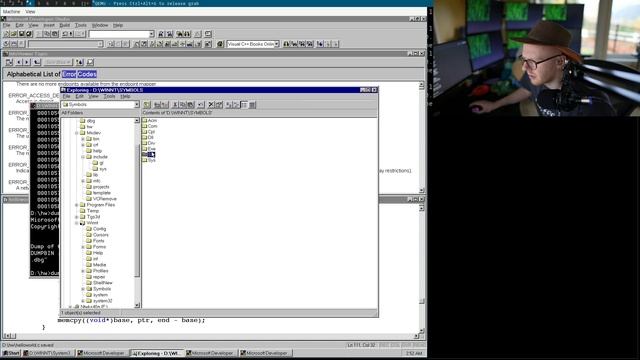Click the Cut icon in the Exploring toolbar

click(x=175, y=104)
